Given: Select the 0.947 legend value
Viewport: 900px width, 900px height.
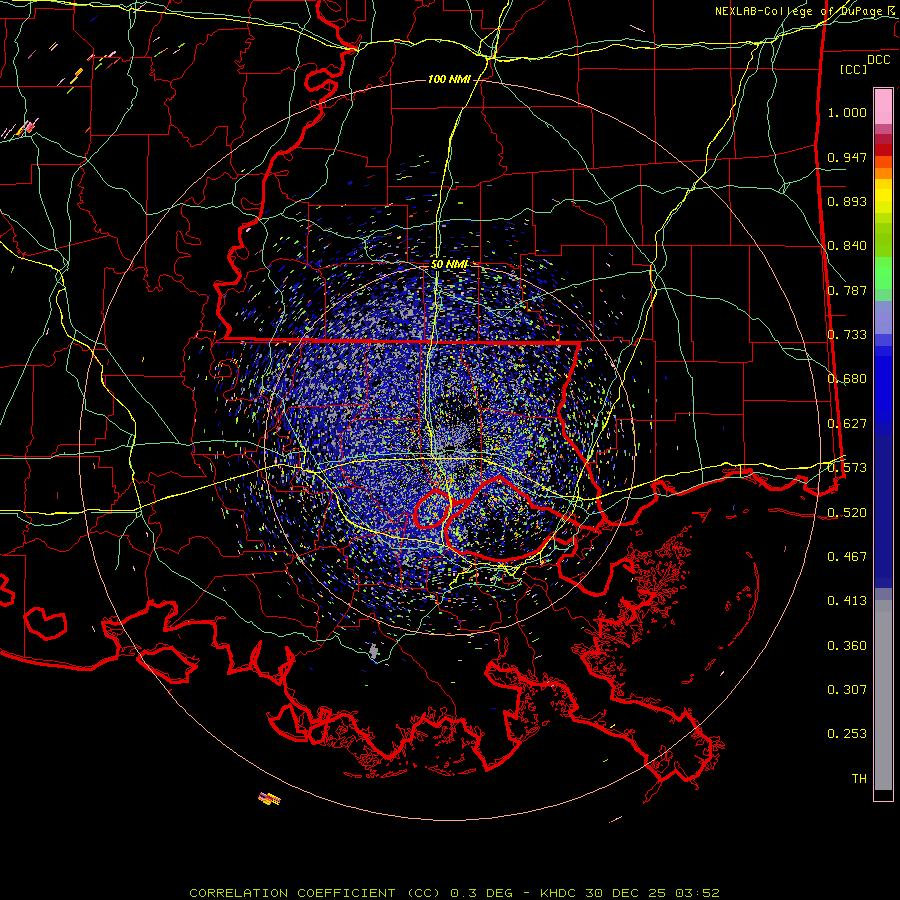Looking at the screenshot, I should click(x=847, y=157).
